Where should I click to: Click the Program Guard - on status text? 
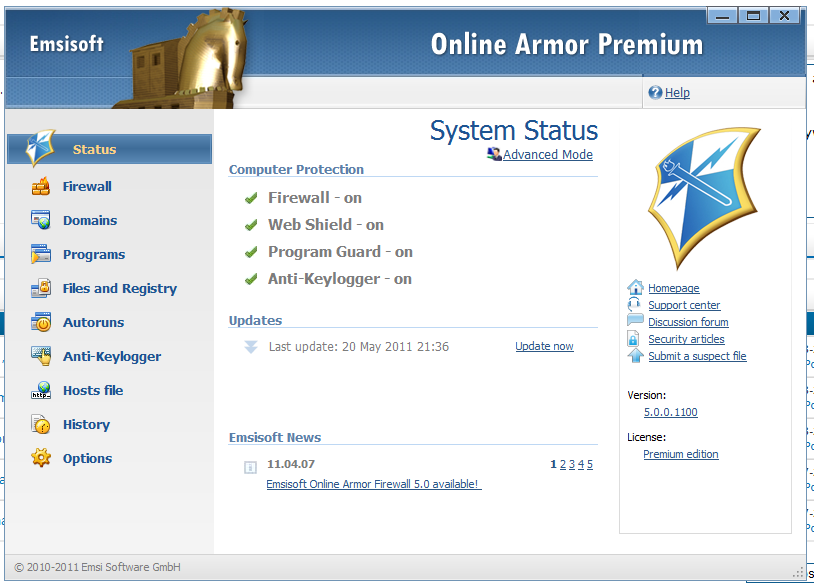click(x=340, y=252)
